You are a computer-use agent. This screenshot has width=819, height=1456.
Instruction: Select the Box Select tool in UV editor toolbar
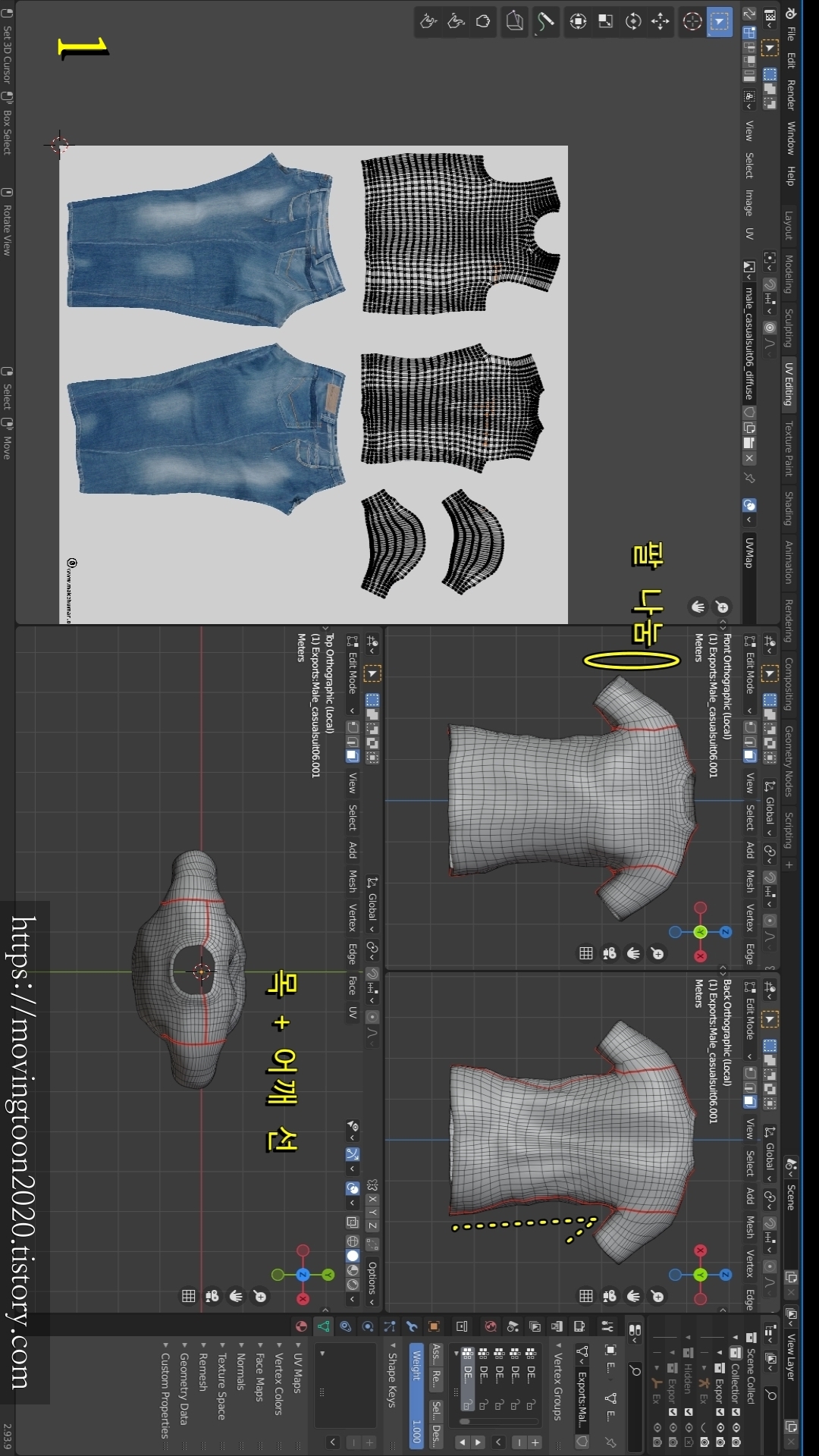tap(718, 21)
